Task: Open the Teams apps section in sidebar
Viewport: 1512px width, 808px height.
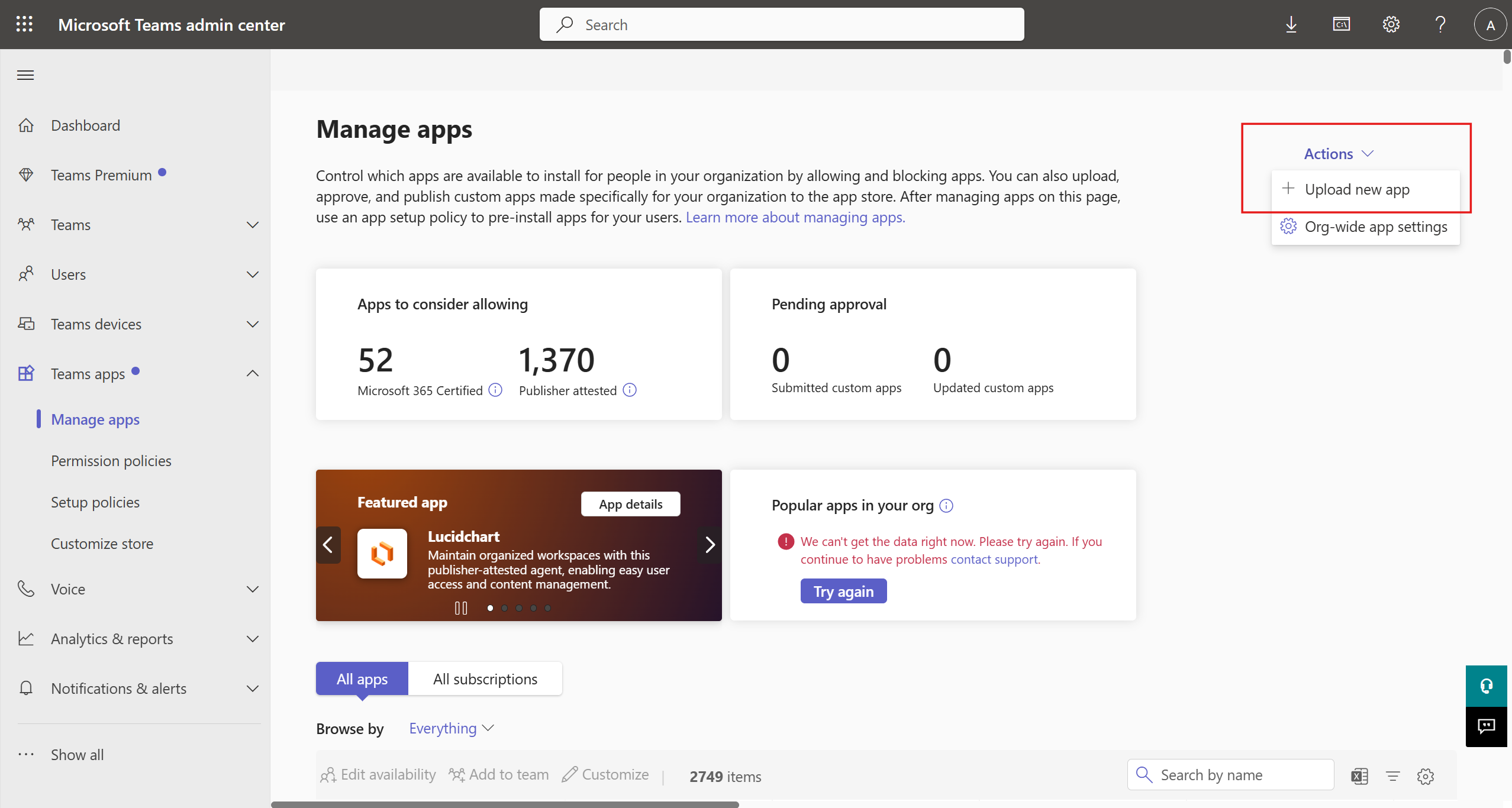Action: click(88, 373)
